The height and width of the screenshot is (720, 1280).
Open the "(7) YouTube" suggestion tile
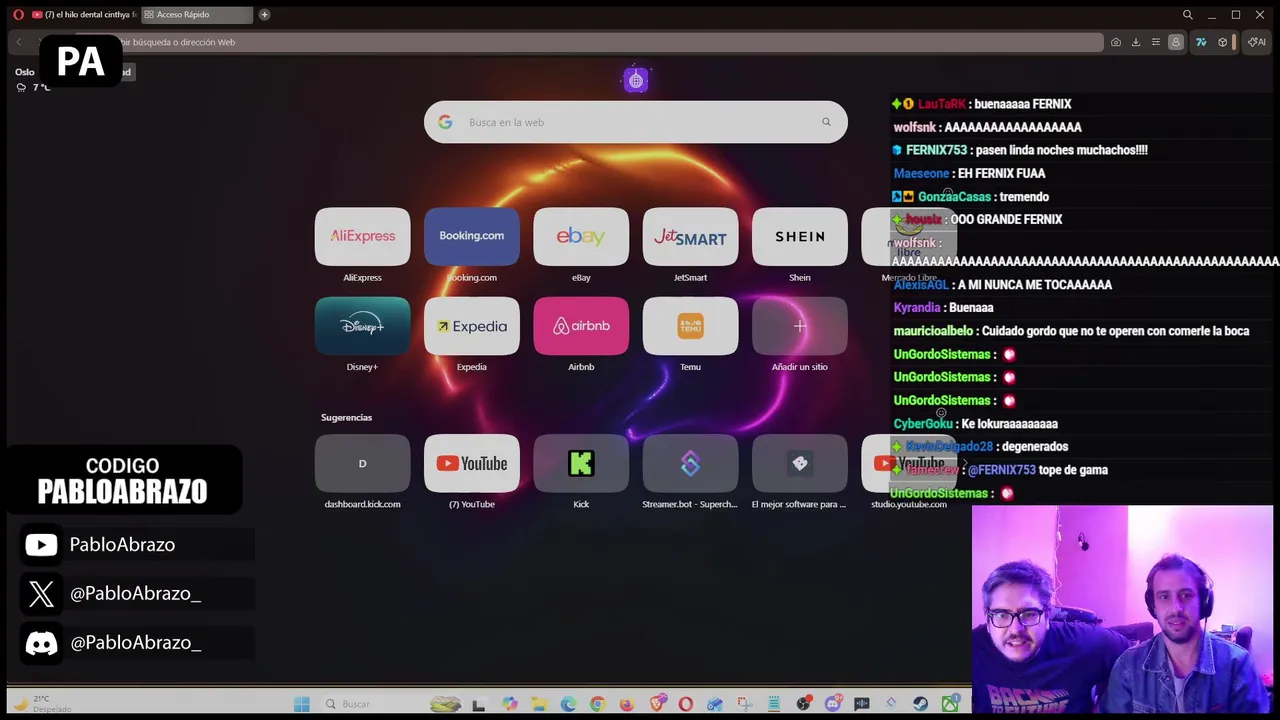(x=472, y=463)
